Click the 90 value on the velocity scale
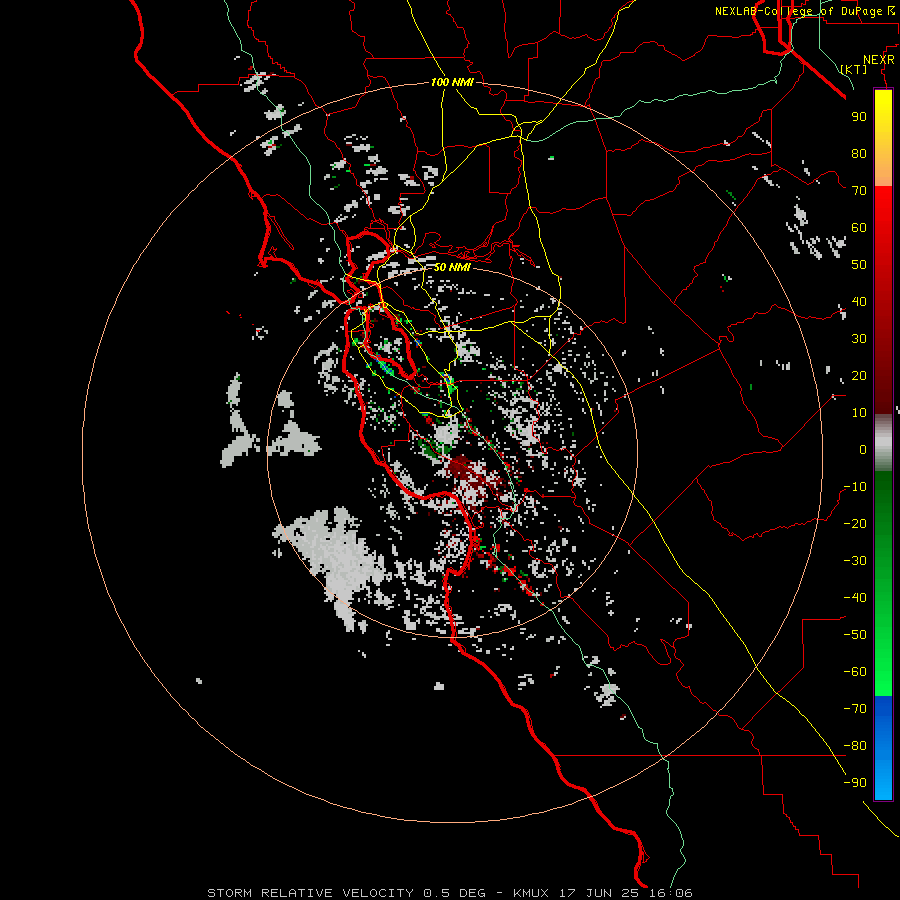Image resolution: width=900 pixels, height=900 pixels. (x=859, y=117)
